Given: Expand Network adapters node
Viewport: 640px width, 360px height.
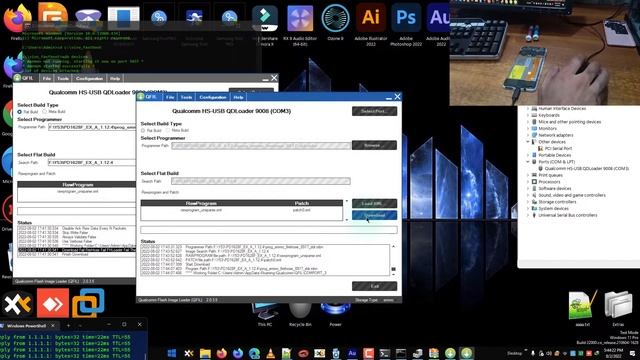Looking at the screenshot, I should (528, 135).
